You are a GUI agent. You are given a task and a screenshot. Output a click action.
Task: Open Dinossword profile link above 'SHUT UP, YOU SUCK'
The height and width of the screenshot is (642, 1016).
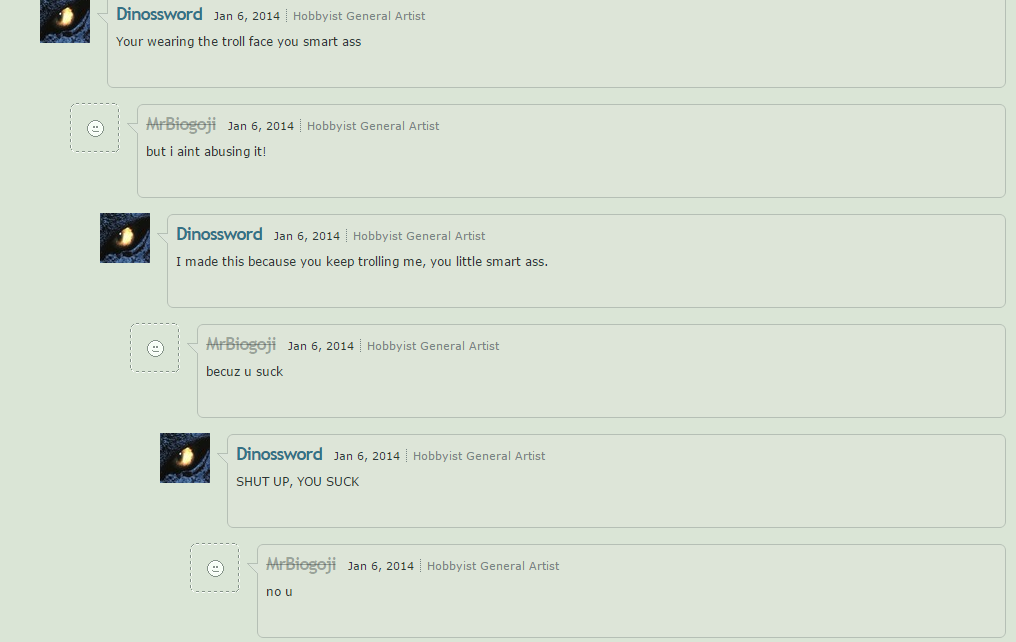[279, 454]
